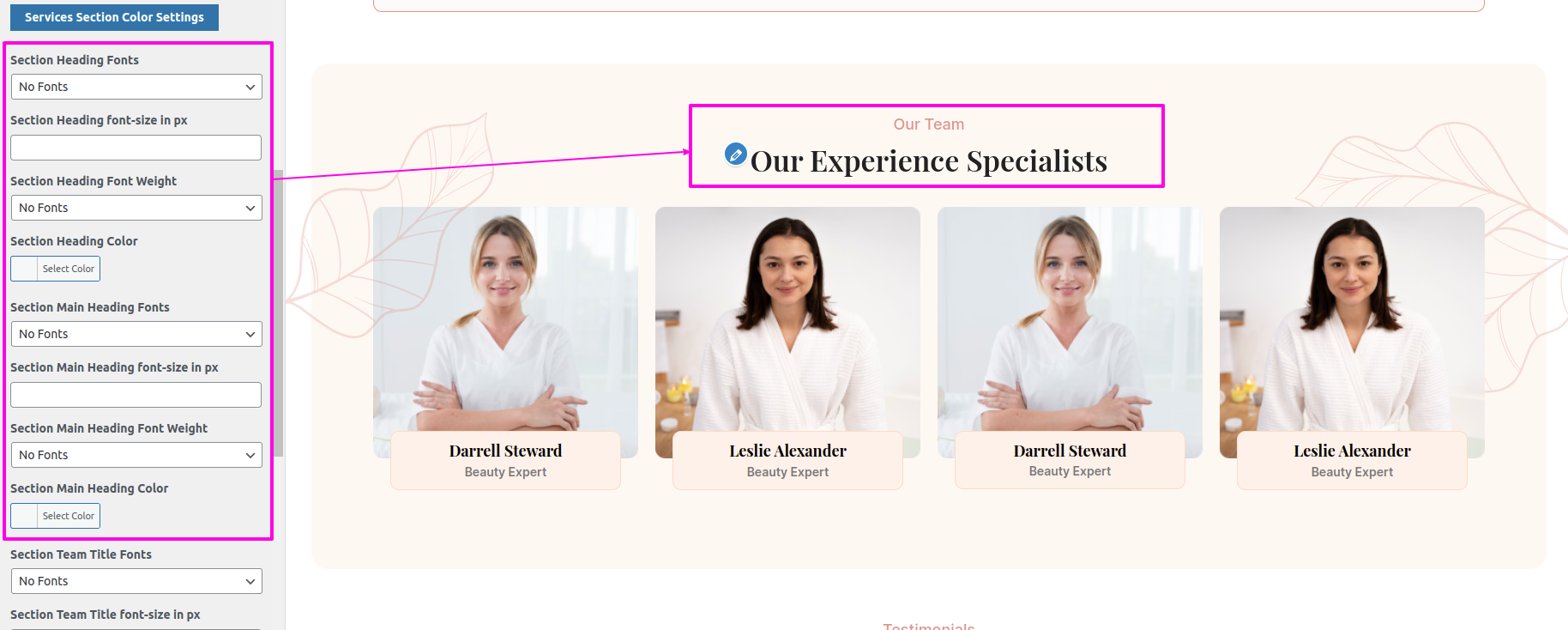Click the sidebar vertical scrollbar
The image size is (1568, 630).
coord(279,313)
